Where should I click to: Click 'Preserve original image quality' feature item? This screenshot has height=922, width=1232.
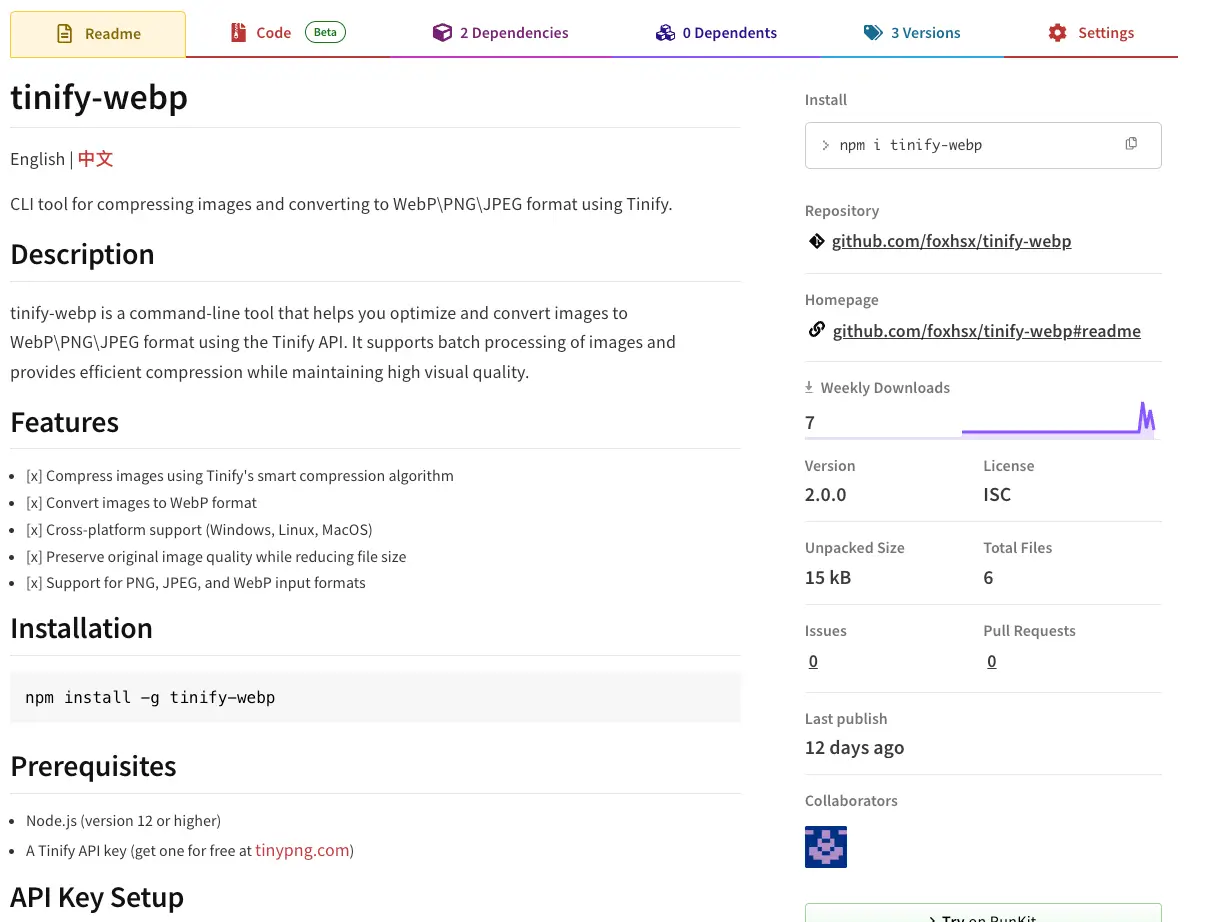[x=216, y=557]
